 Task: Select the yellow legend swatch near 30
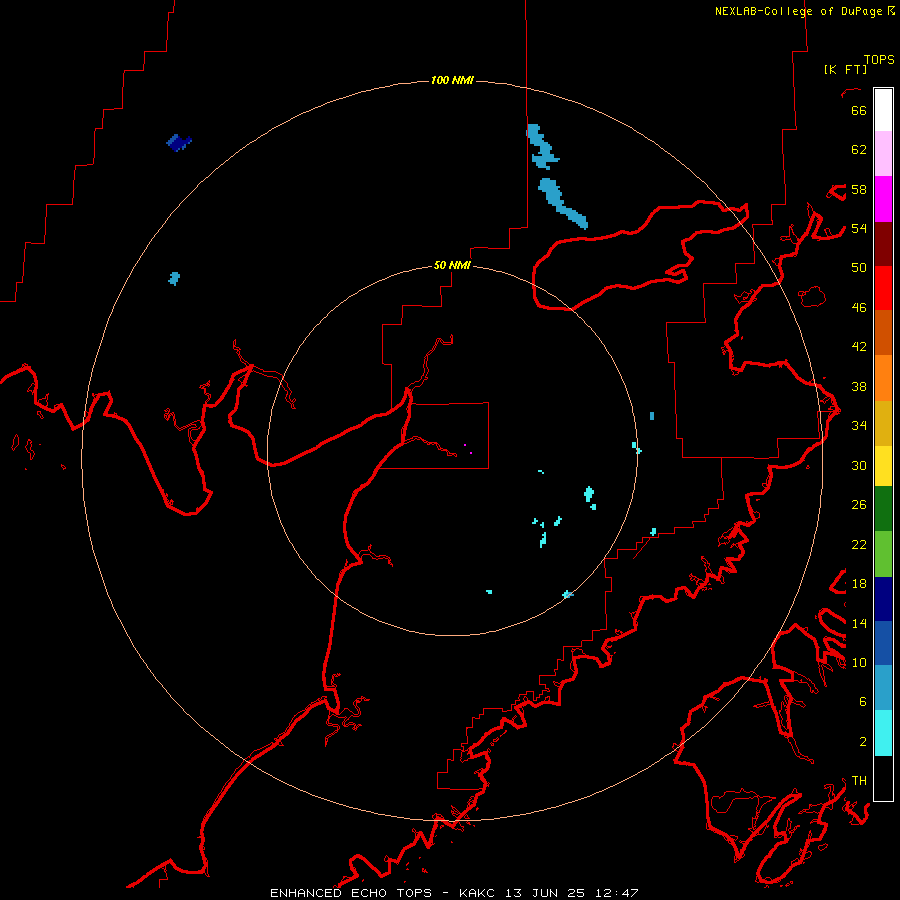tap(883, 466)
